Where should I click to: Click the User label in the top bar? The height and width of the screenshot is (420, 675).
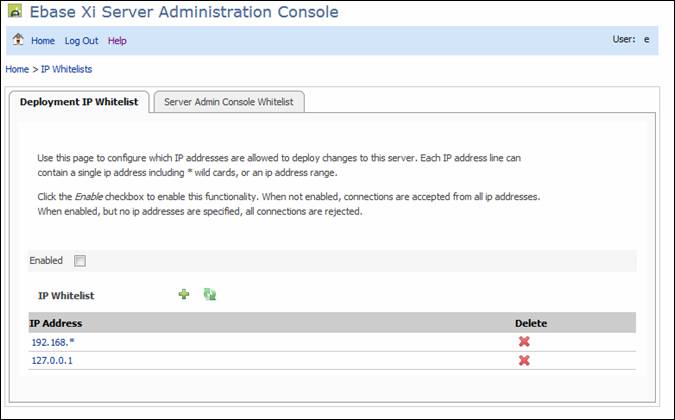[x=623, y=40]
